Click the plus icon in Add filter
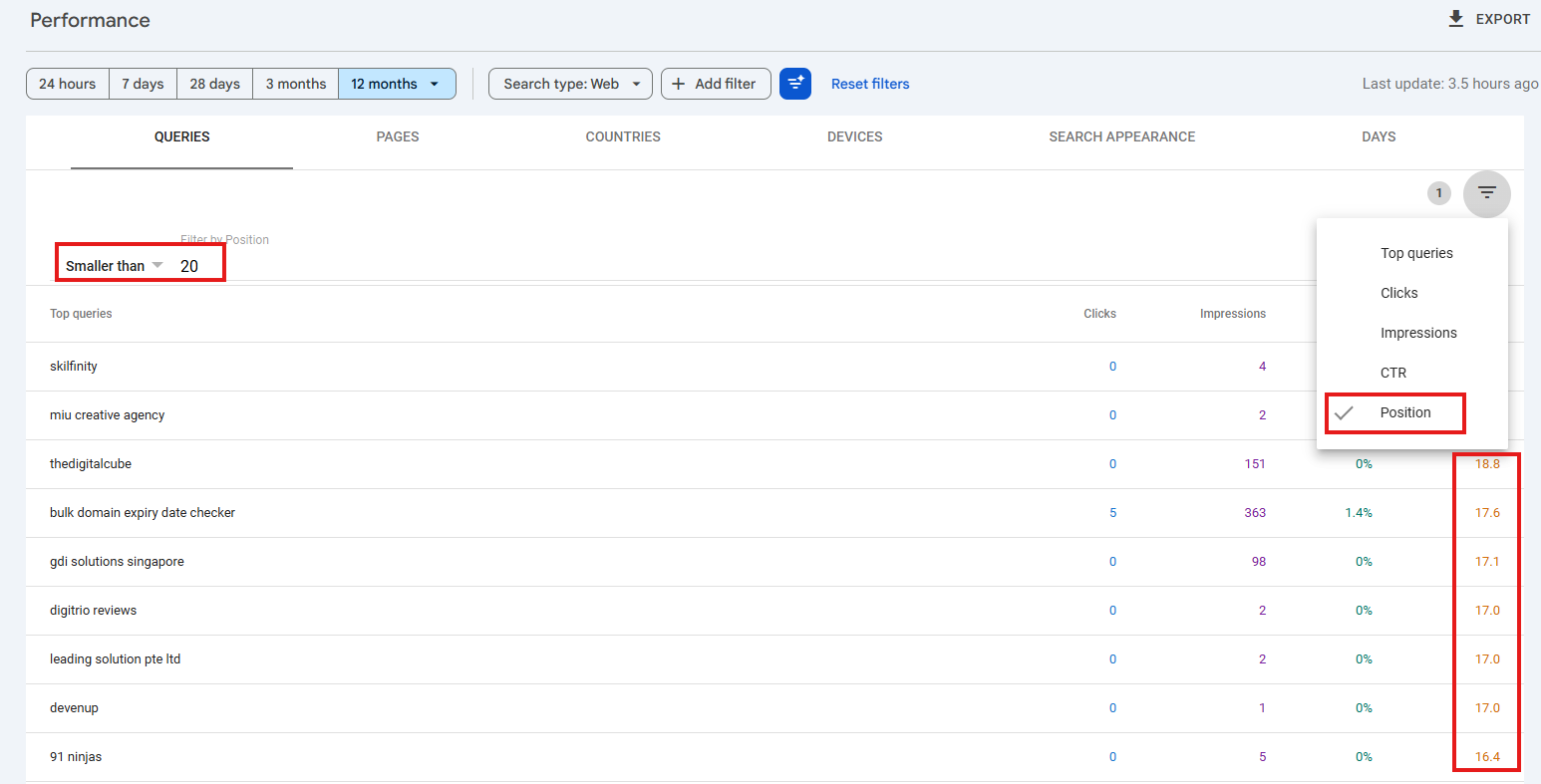The image size is (1541, 784). coord(678,84)
